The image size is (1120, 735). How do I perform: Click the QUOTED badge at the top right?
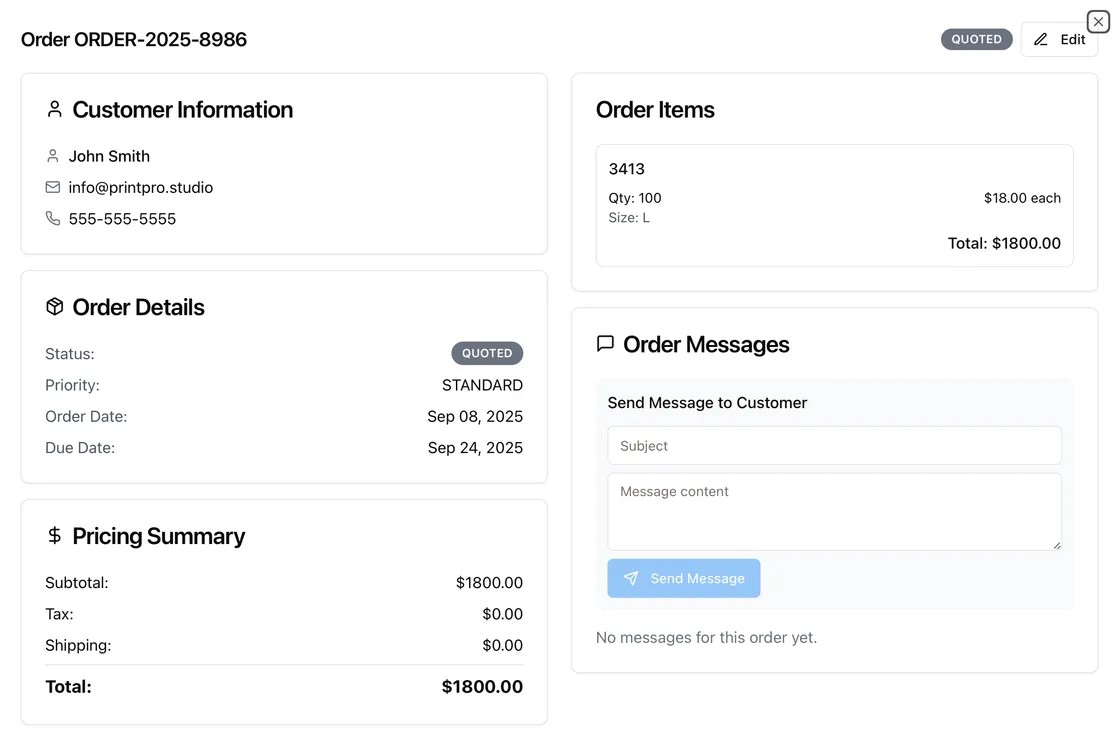pyautogui.click(x=977, y=39)
